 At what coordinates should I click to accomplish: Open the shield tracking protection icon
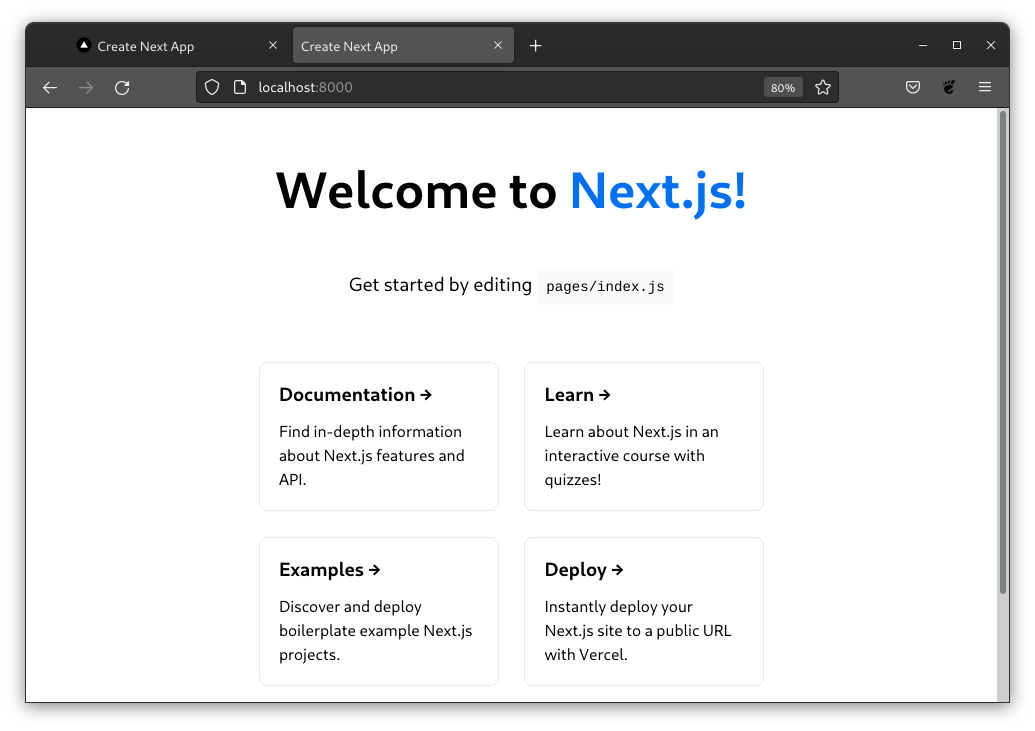pyautogui.click(x=212, y=88)
